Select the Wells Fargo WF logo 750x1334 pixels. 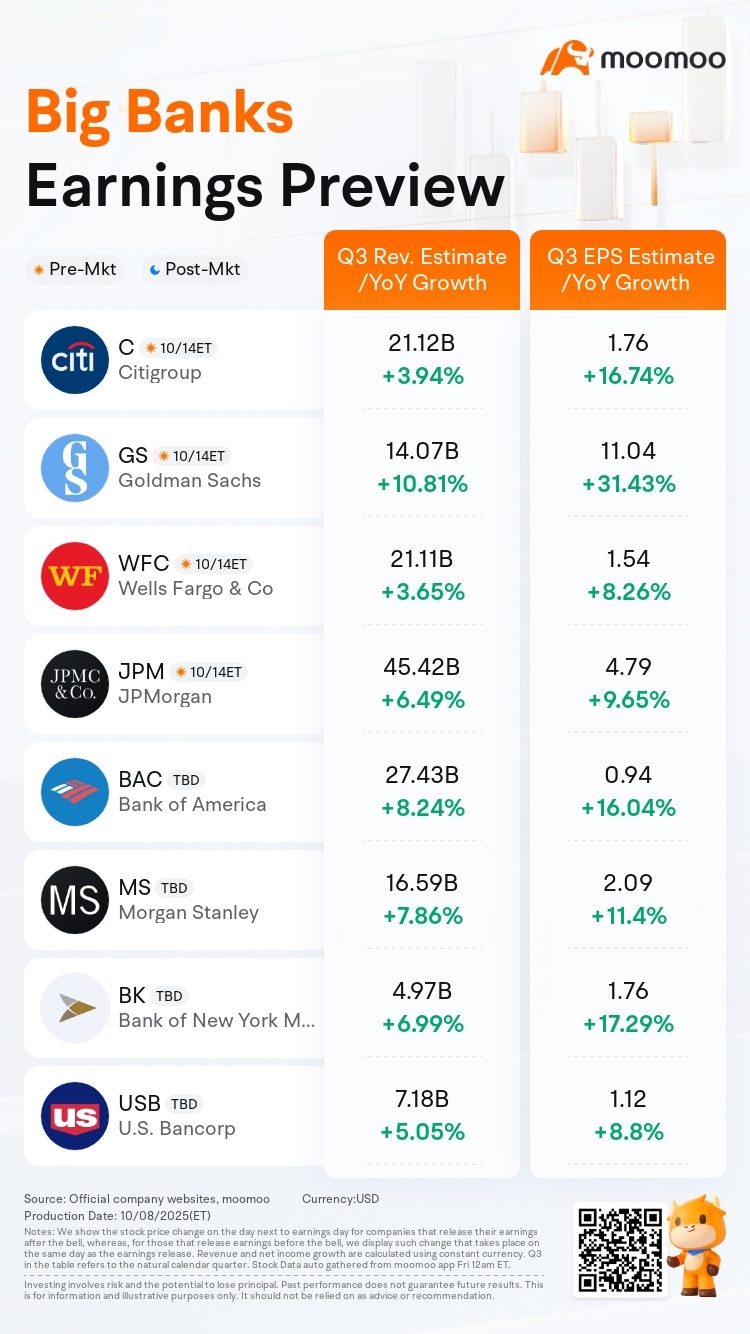tap(75, 576)
